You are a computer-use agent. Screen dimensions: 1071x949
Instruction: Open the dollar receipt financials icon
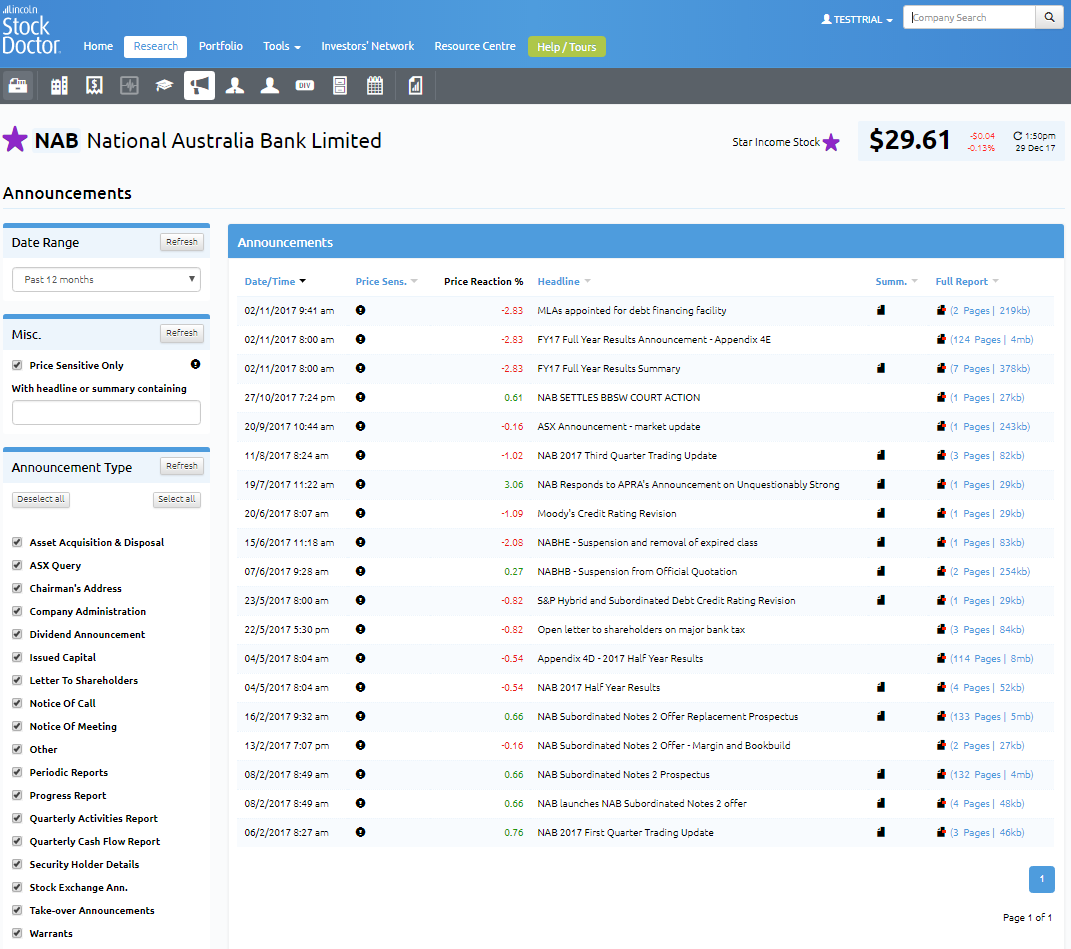94,85
